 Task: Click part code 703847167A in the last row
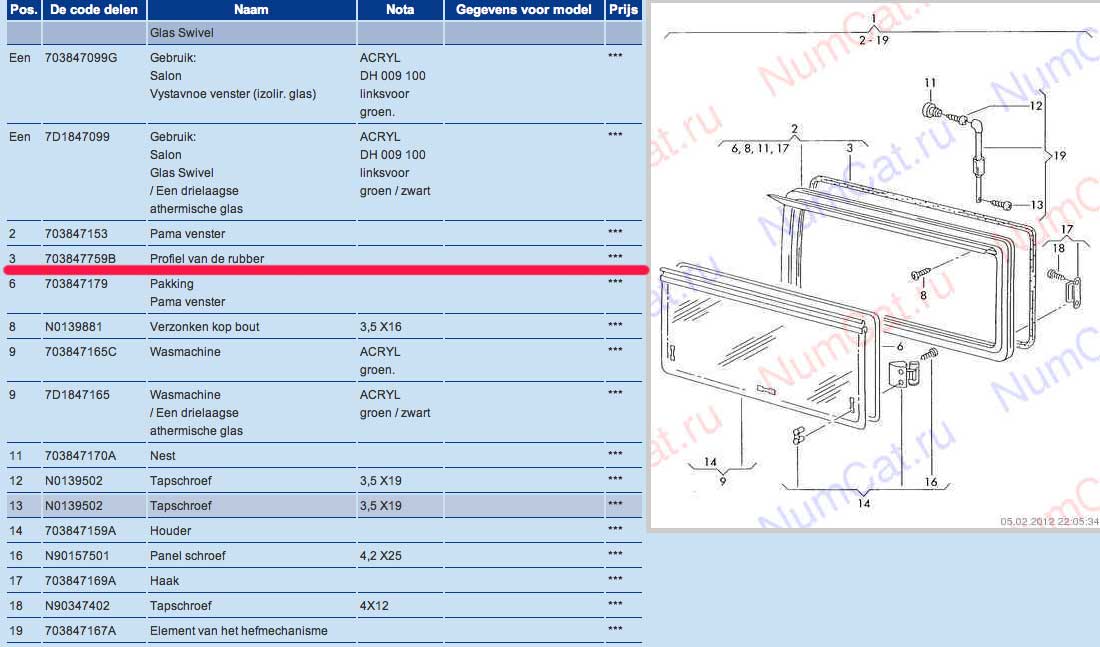[80, 631]
